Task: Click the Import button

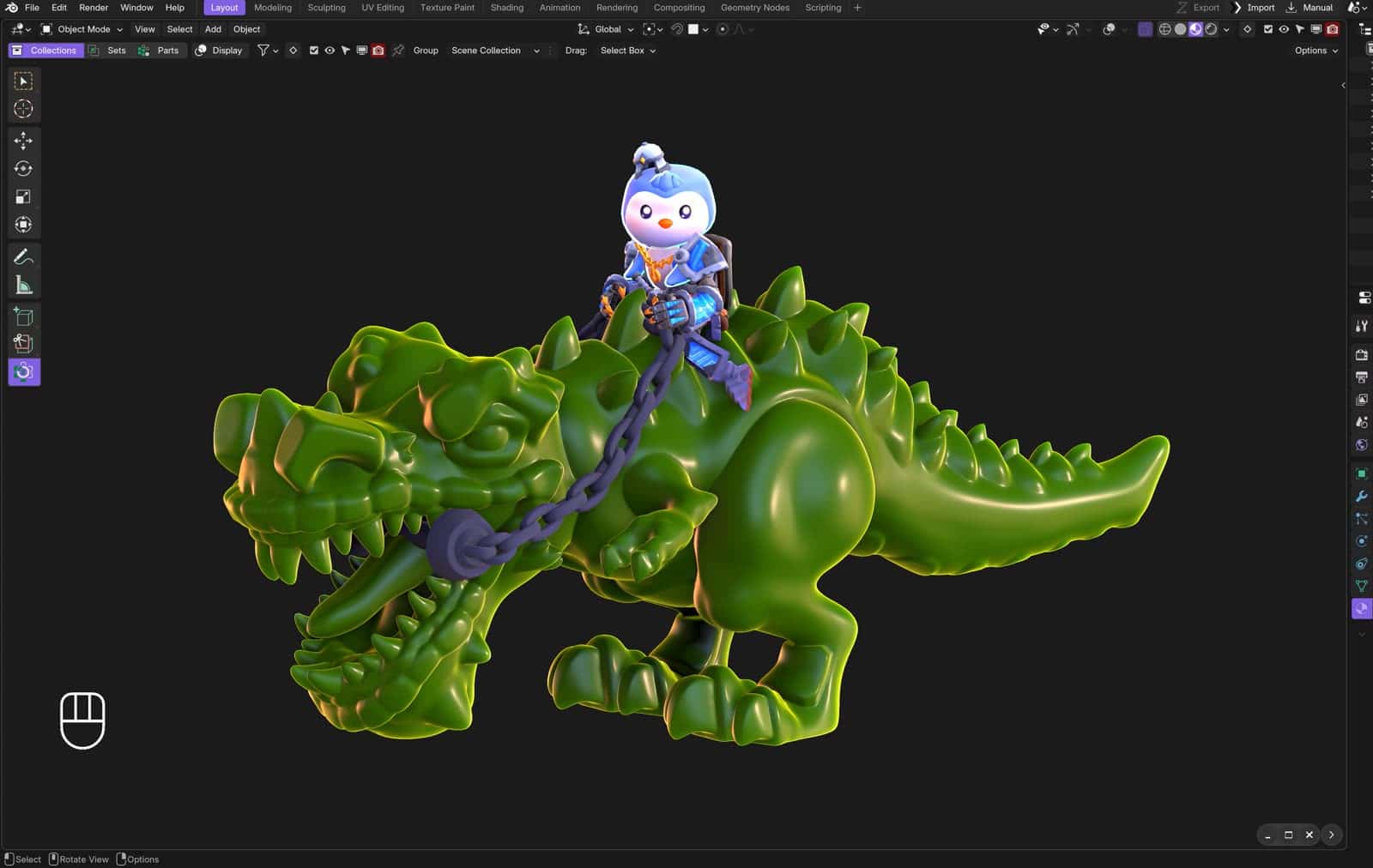Action: click(1261, 7)
